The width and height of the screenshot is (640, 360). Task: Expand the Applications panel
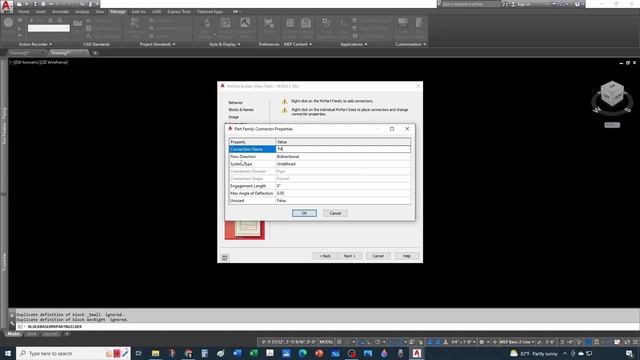click(353, 44)
